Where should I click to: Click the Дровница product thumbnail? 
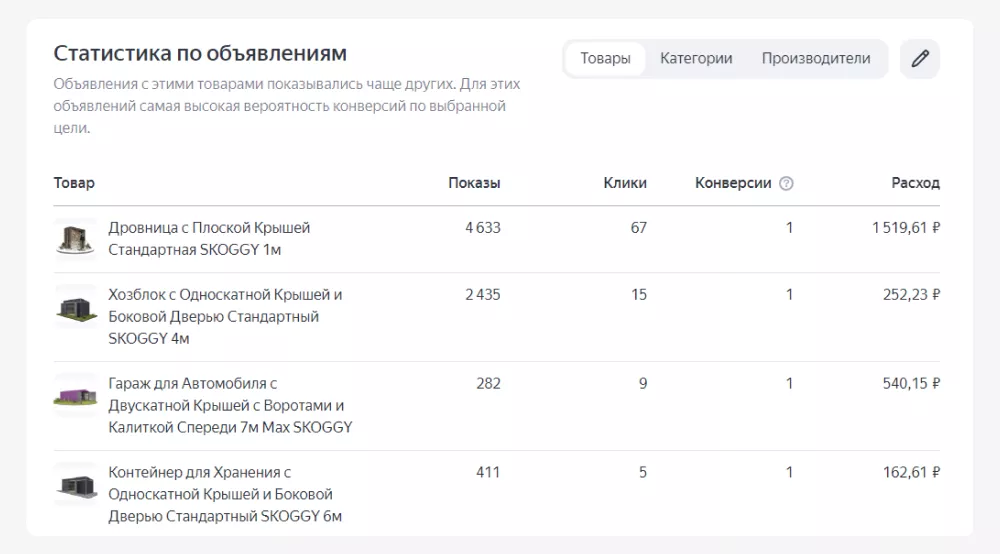point(75,239)
